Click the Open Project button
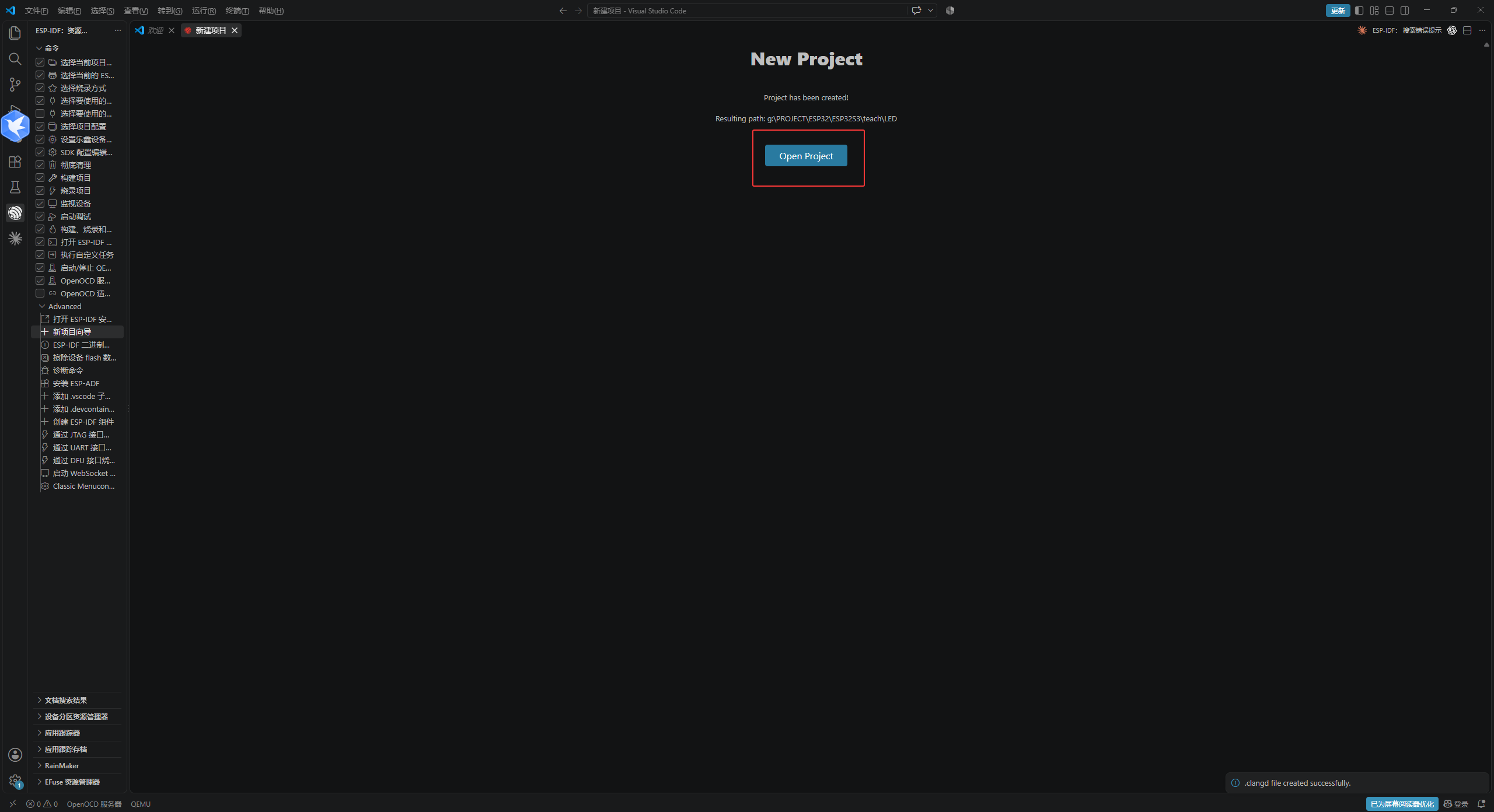Viewport: 1494px width, 812px height. coord(806,156)
